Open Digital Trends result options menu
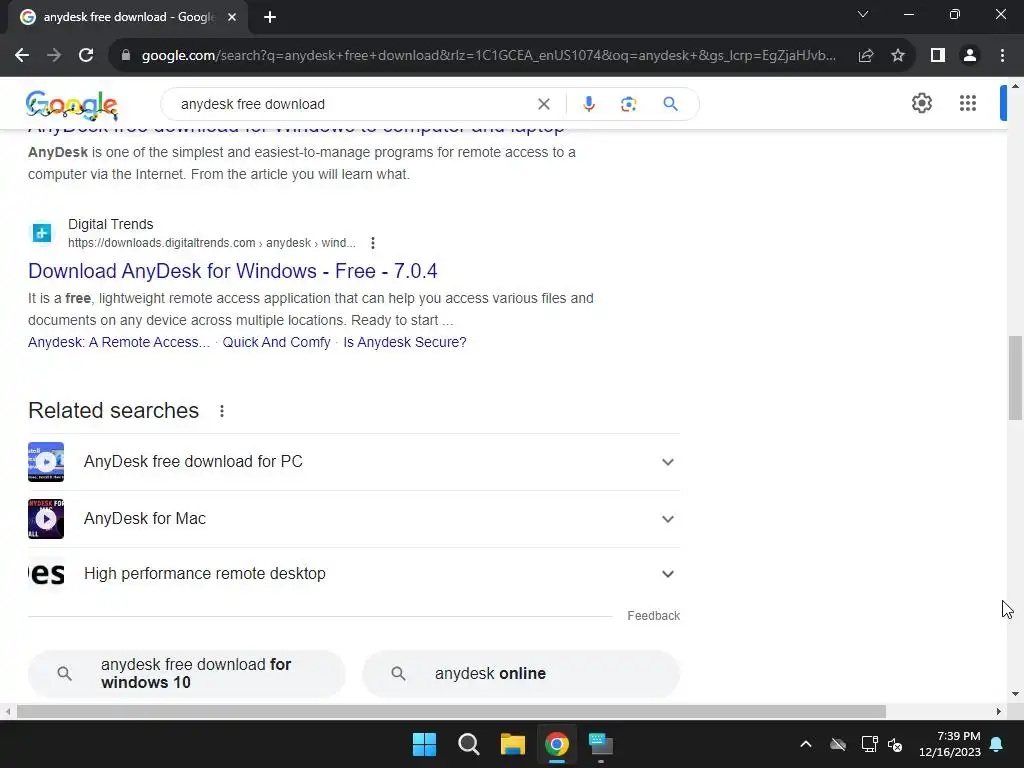1024x768 pixels. (373, 243)
